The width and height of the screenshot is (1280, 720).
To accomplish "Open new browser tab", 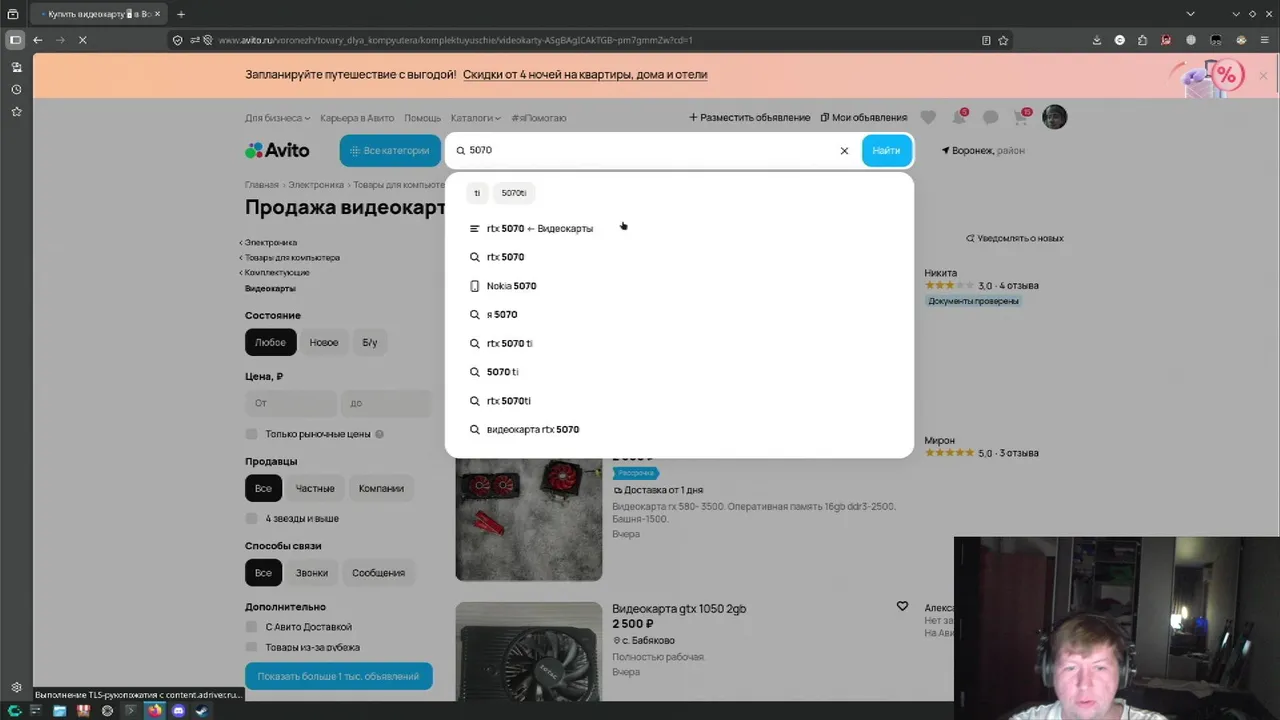I will tap(181, 14).
